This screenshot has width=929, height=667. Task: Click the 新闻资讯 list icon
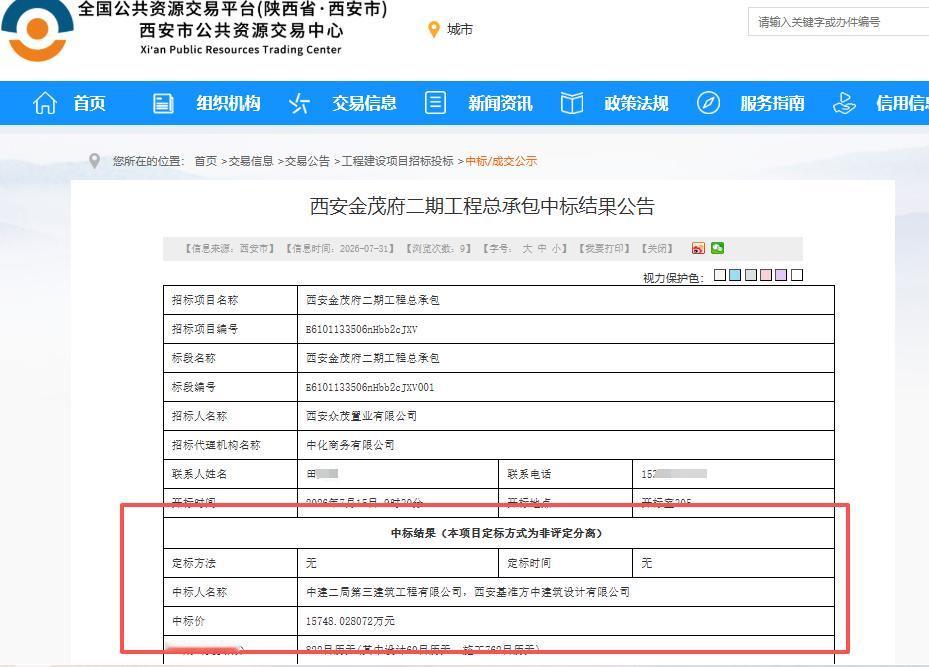[435, 103]
